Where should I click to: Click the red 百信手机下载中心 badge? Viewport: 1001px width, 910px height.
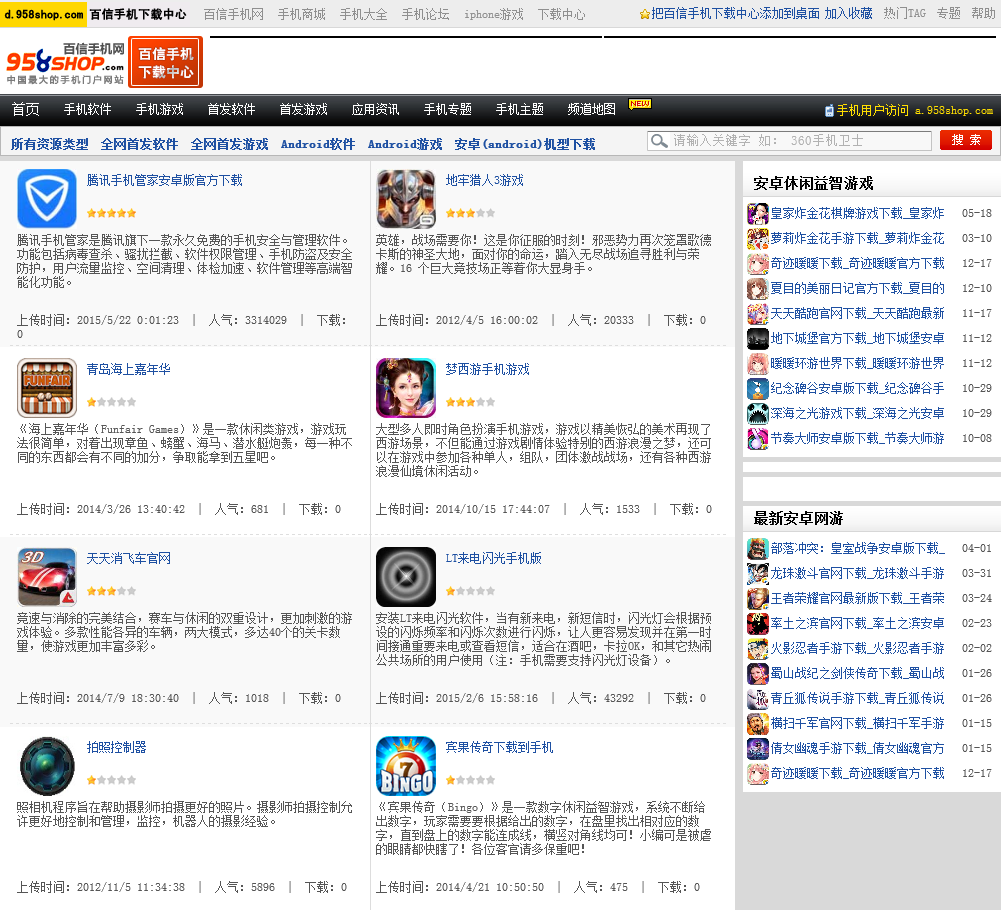[165, 62]
